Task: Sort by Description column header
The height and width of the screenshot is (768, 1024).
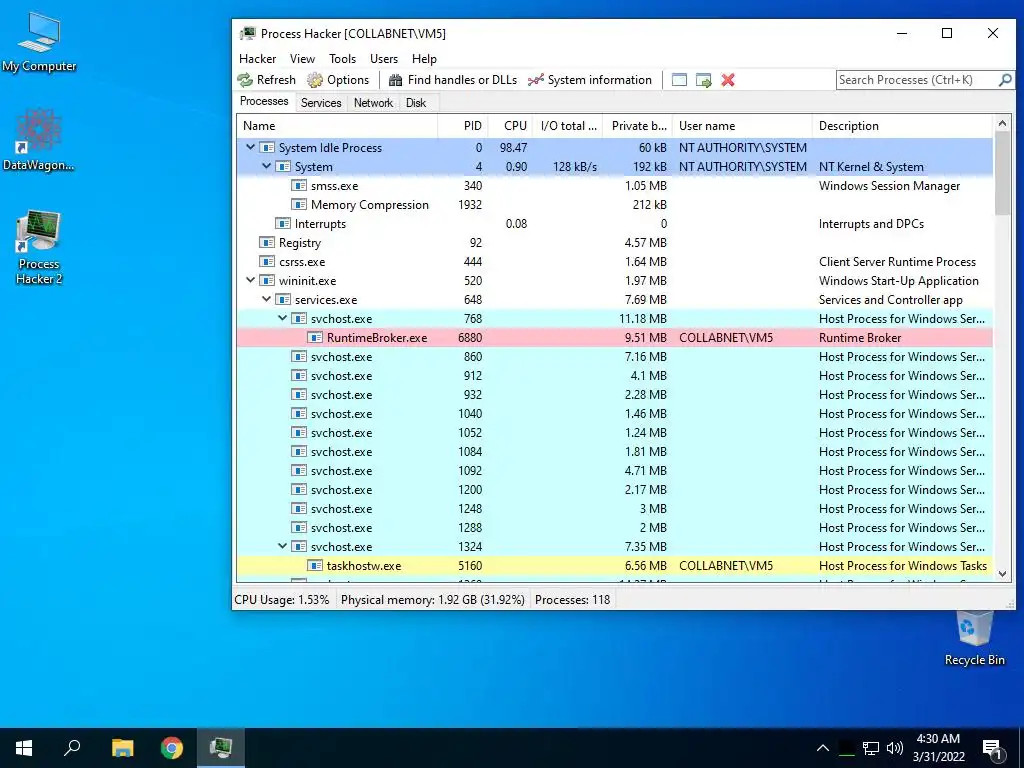Action: pyautogui.click(x=903, y=126)
